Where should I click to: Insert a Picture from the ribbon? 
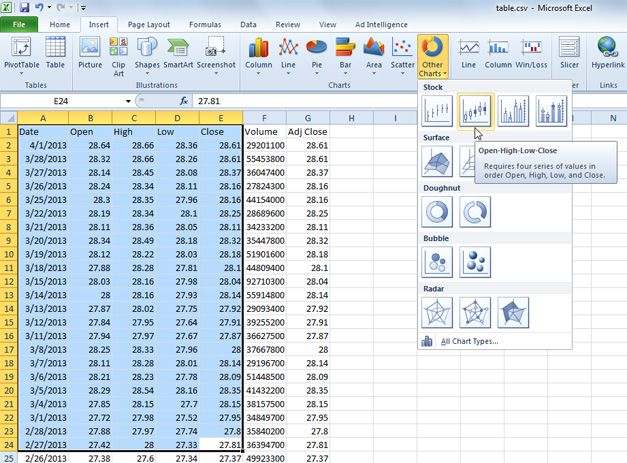(90, 54)
